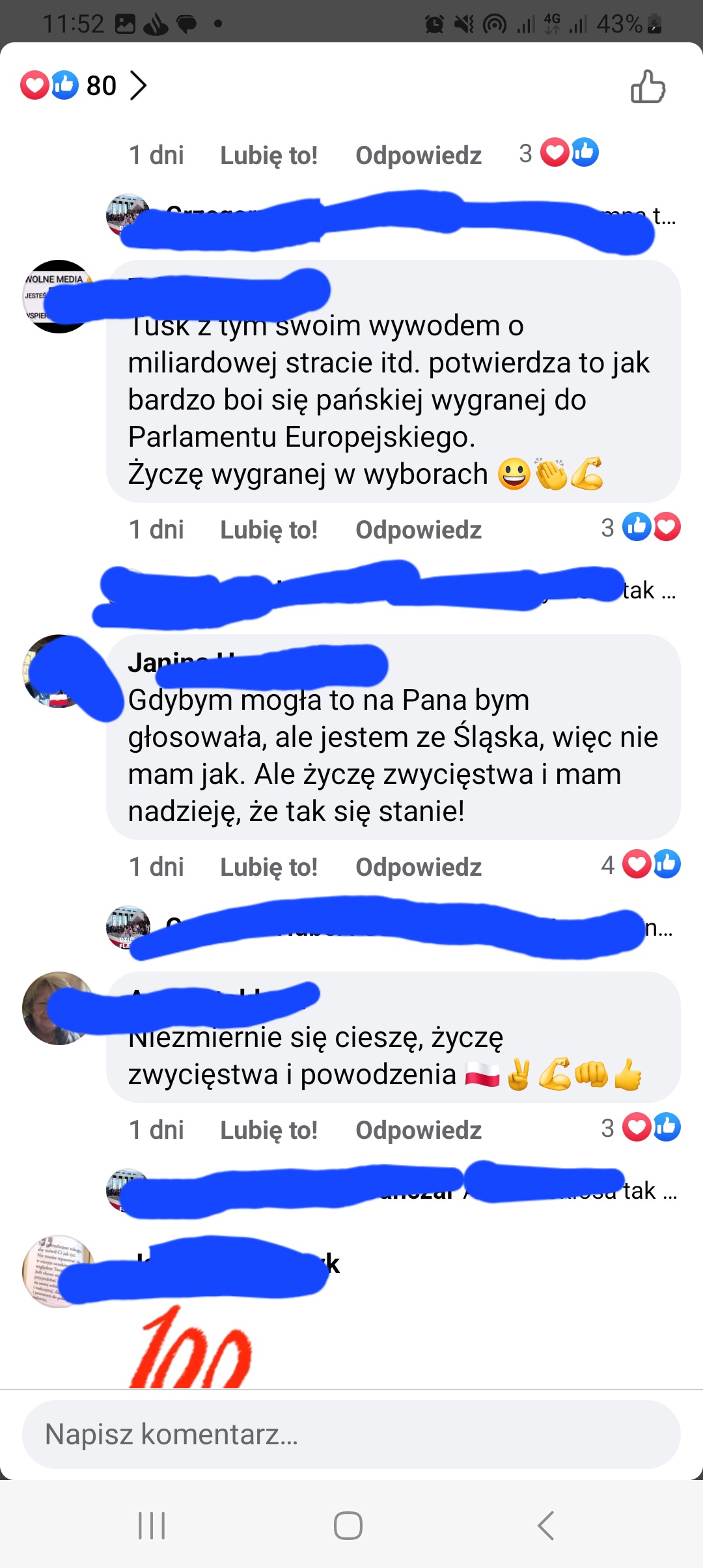The height and width of the screenshot is (1568, 703).
Task: View the 3 reactions on the Tusk comment
Action: point(641,527)
